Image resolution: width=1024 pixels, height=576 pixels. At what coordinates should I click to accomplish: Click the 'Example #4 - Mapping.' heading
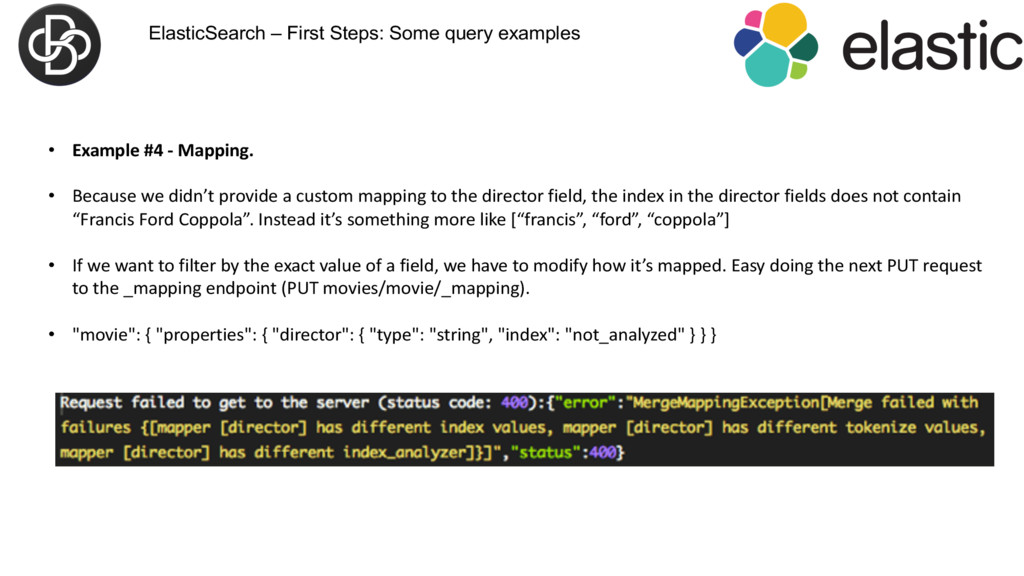[163, 150]
